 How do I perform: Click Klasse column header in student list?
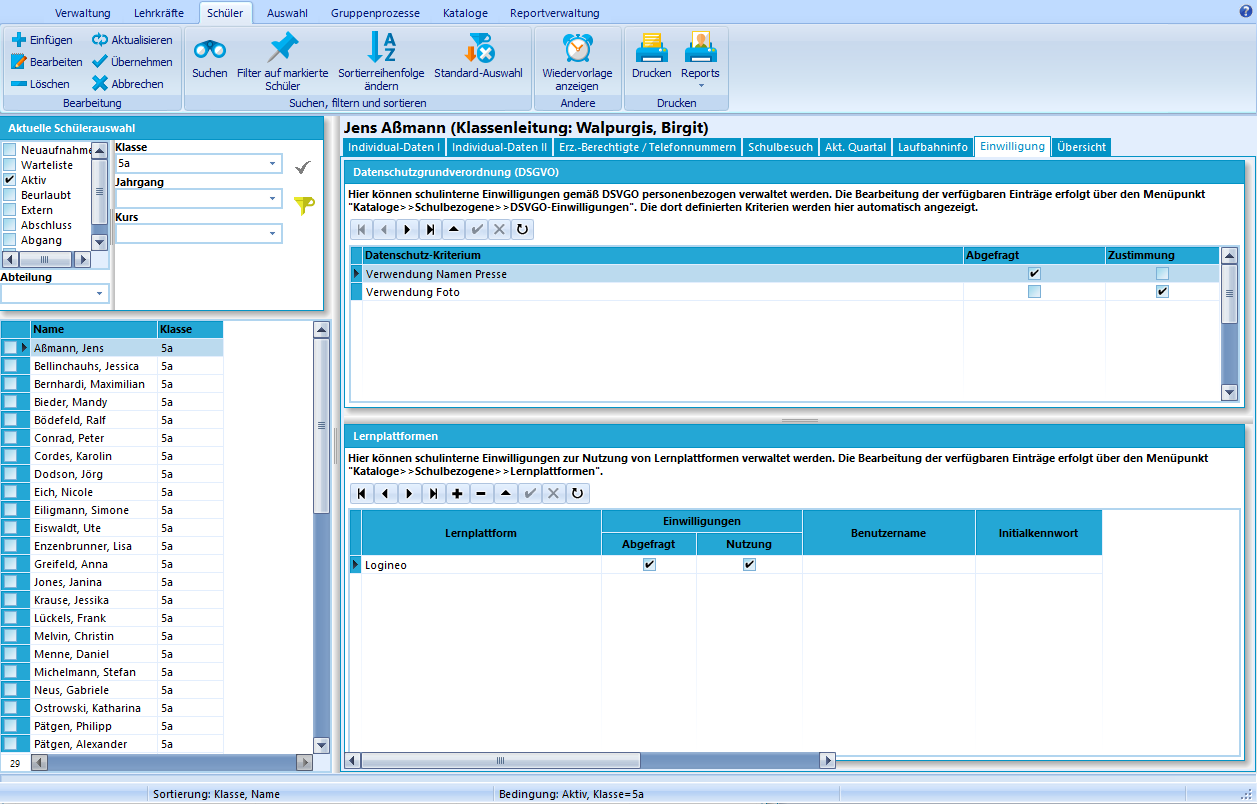[x=190, y=329]
